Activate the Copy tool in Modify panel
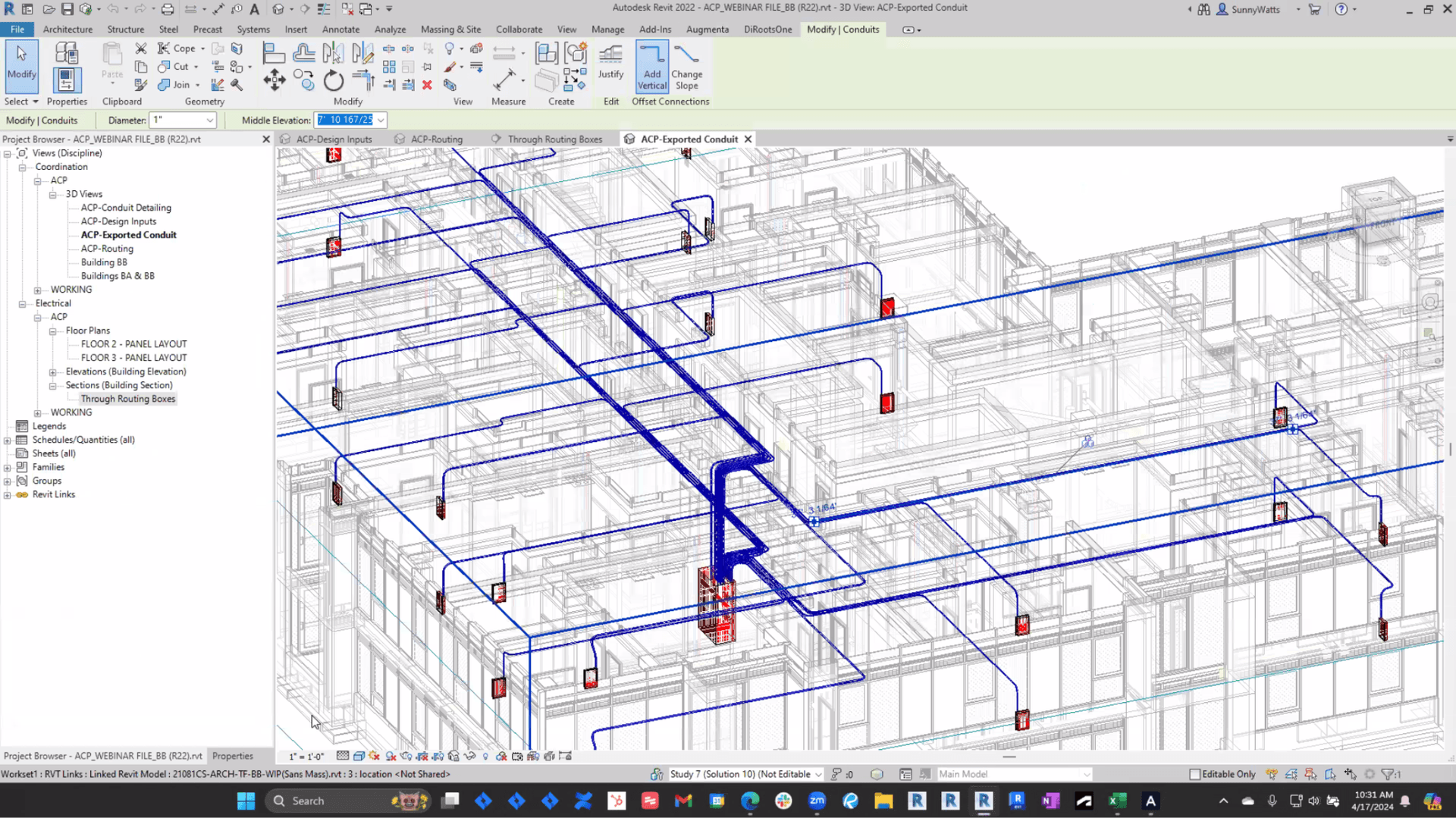Viewport: 1456px width, 818px height. pos(303,80)
